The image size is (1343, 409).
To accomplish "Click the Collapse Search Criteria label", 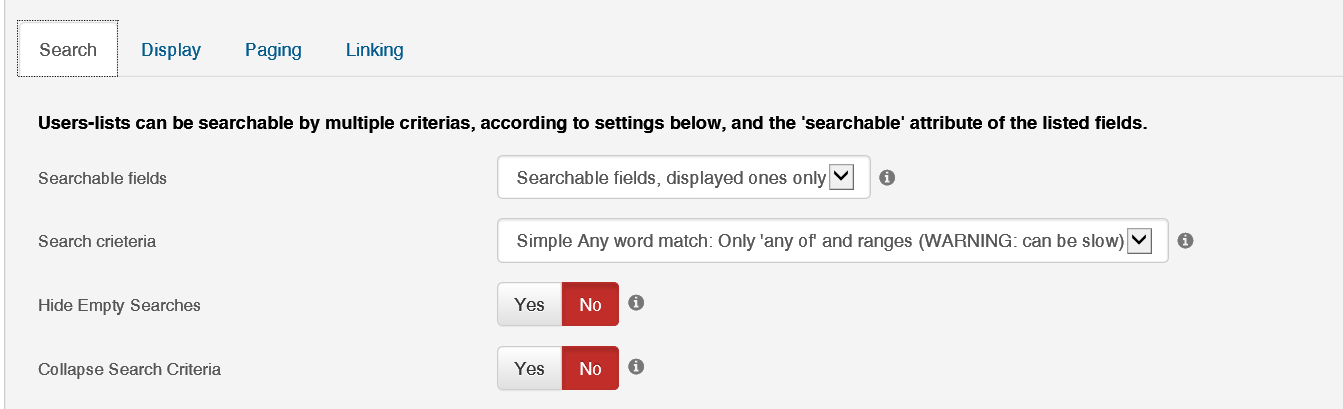I will pos(129,369).
